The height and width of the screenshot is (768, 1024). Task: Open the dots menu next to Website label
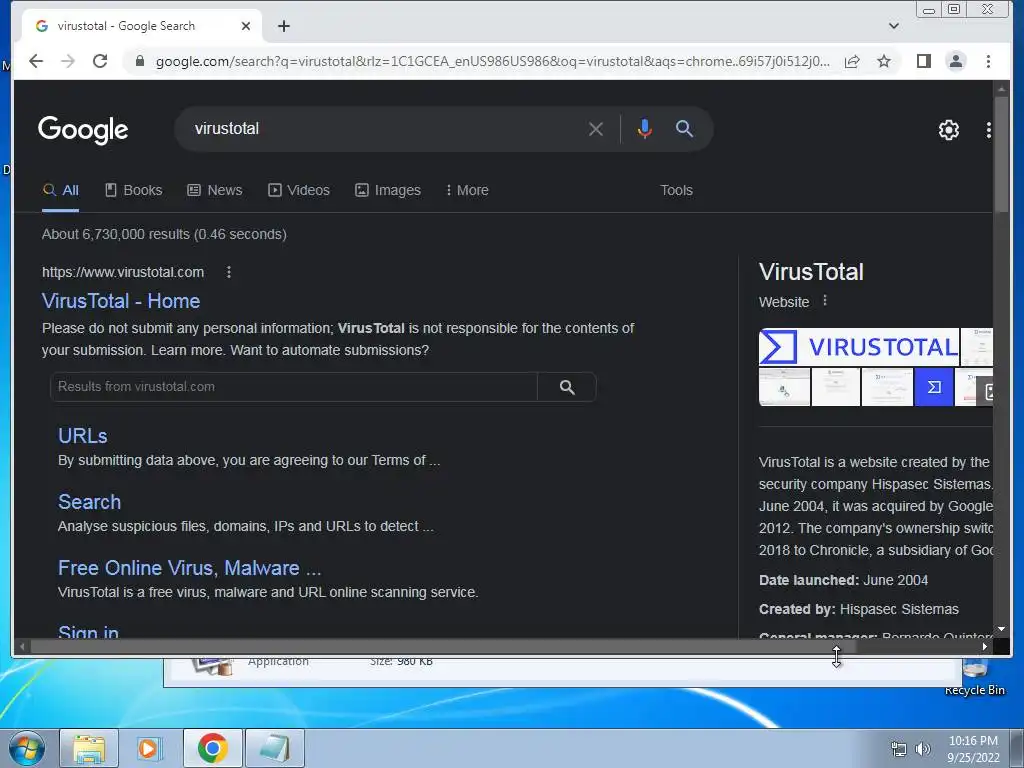pyautogui.click(x=825, y=300)
